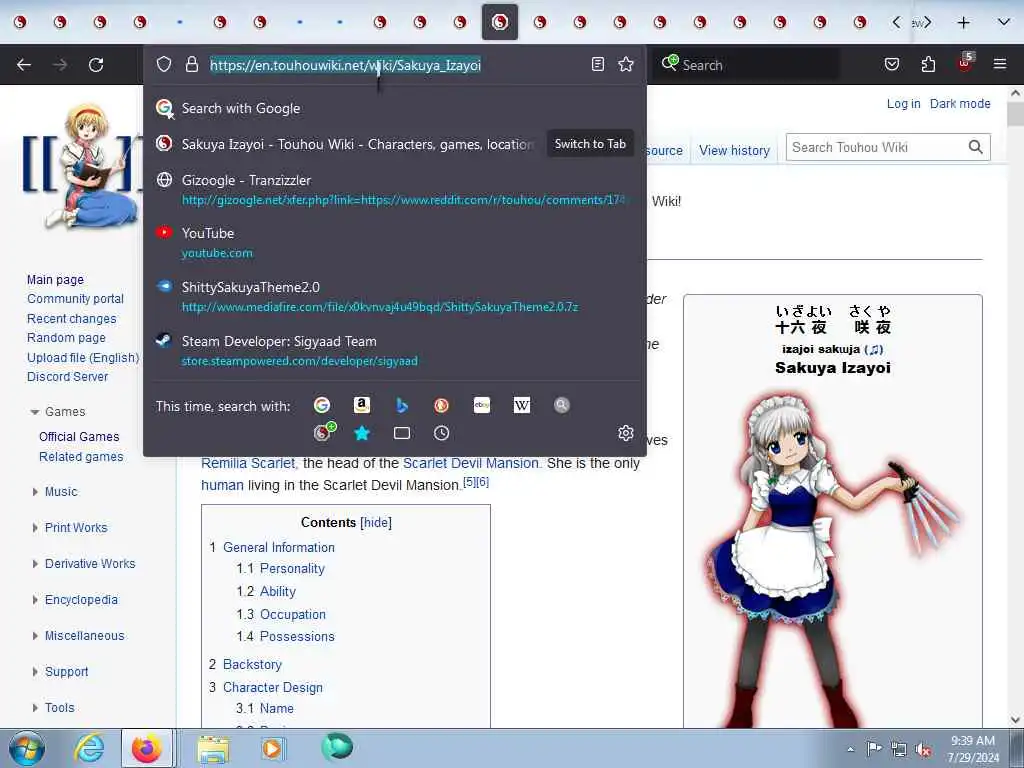
Task: Search this time with Google
Action: (x=322, y=406)
